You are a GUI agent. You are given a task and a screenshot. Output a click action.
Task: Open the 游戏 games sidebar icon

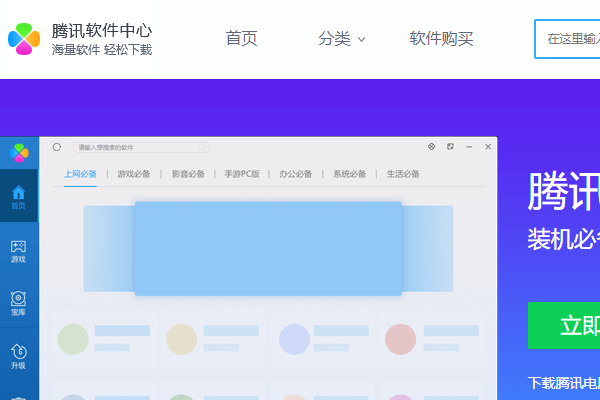(x=18, y=251)
